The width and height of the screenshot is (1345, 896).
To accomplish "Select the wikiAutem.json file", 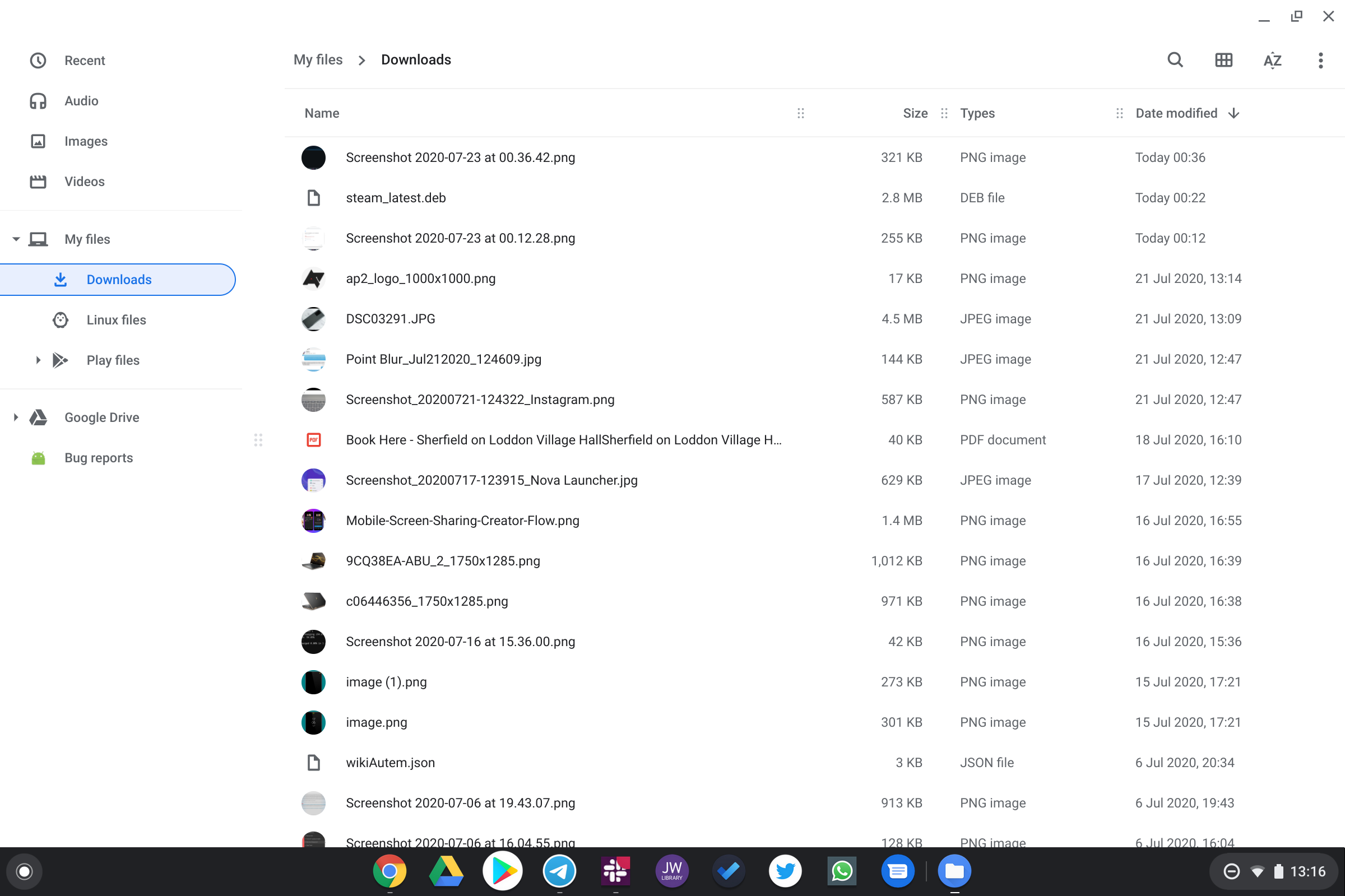I will (x=390, y=762).
